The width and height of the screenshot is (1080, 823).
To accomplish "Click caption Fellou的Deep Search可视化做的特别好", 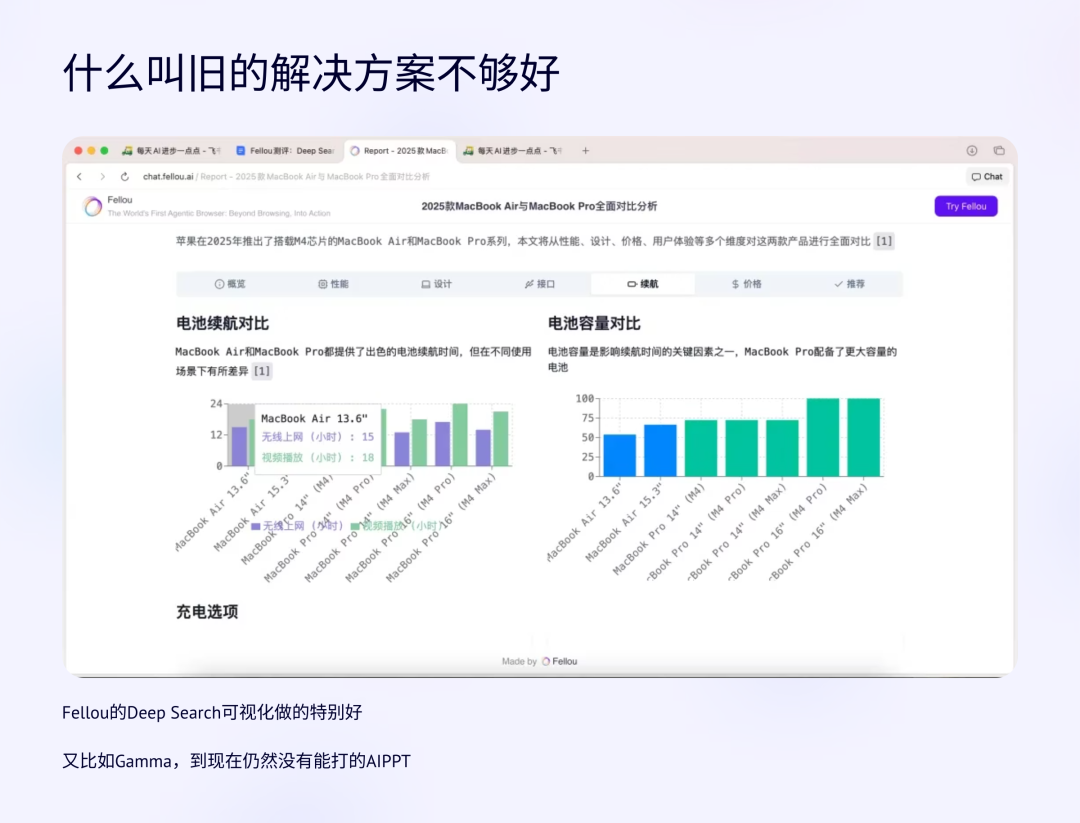I will (x=212, y=712).
